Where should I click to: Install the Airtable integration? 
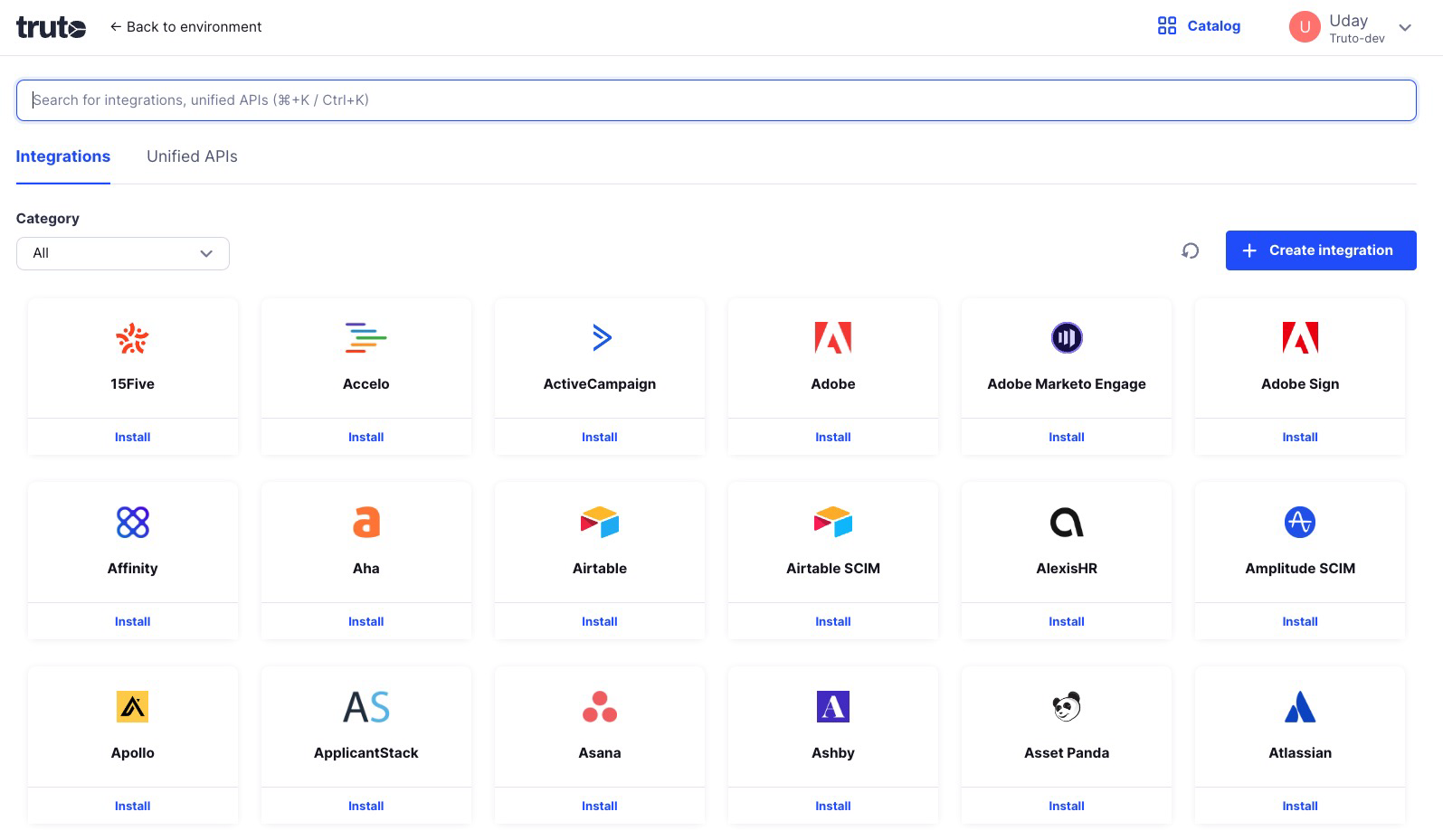[x=600, y=621]
